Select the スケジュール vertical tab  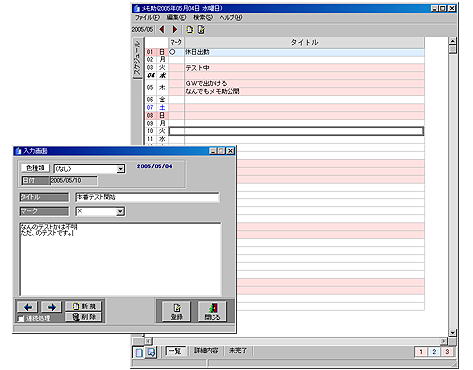pyautogui.click(x=137, y=58)
